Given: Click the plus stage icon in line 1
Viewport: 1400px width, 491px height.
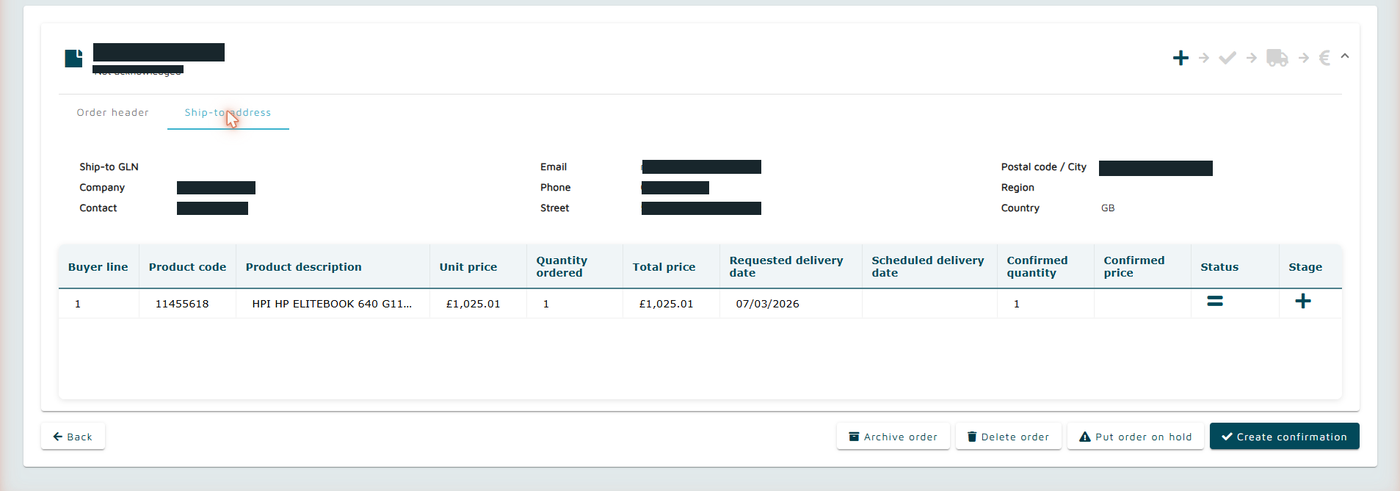Looking at the screenshot, I should [1303, 301].
